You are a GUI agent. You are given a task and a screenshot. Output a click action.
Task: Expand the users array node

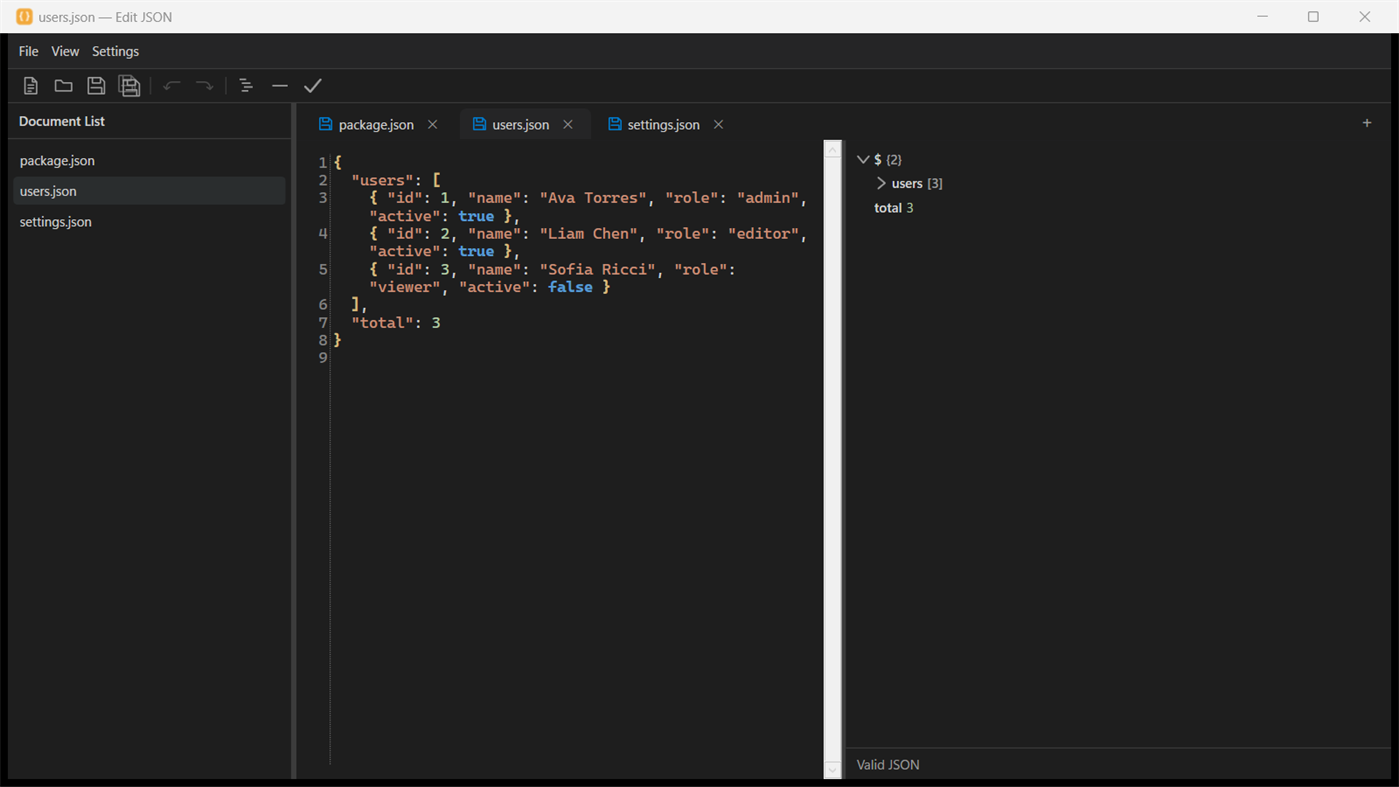point(881,183)
